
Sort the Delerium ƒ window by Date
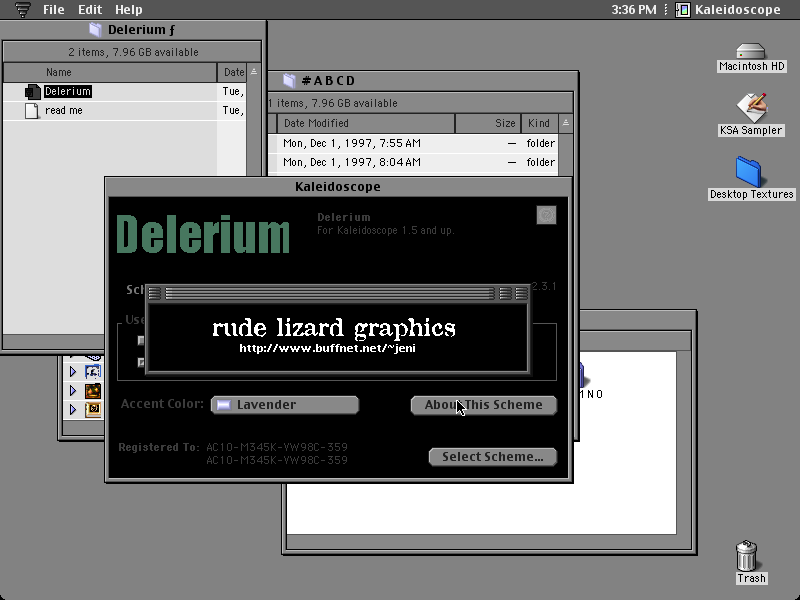[232, 72]
